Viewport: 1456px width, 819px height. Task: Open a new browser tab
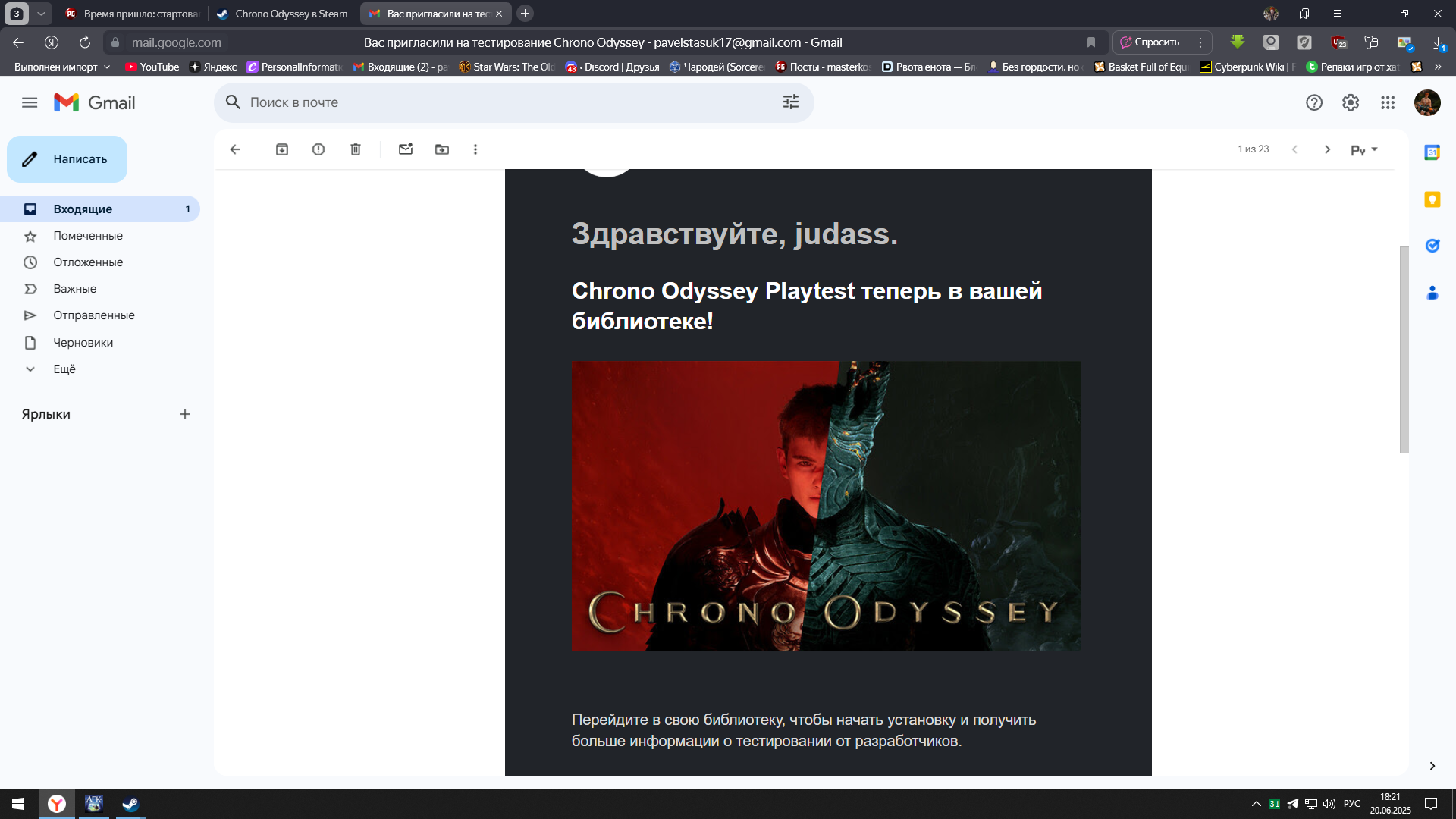(x=525, y=14)
